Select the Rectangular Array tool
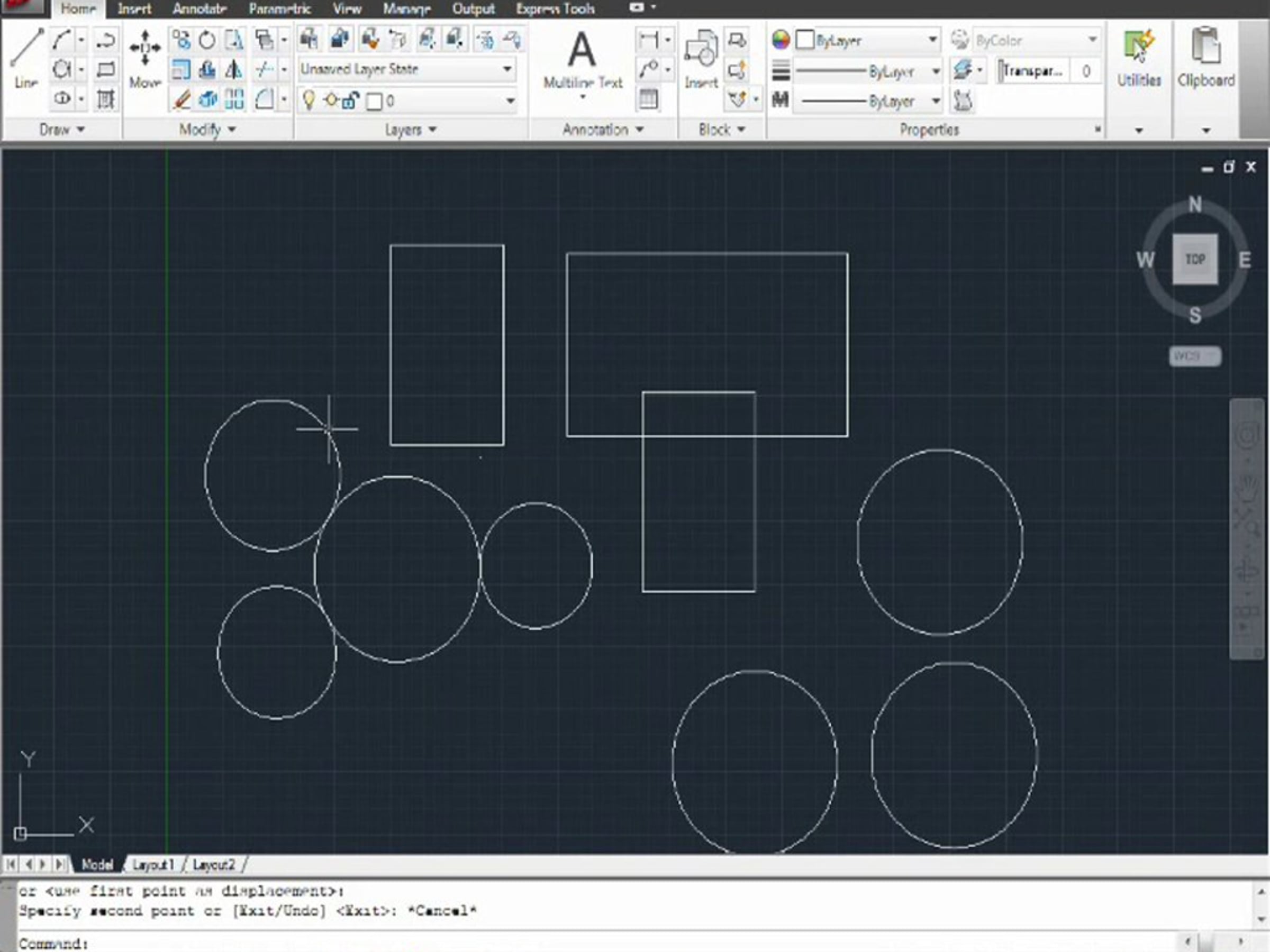Viewport: 1270px width, 952px height. tap(234, 100)
